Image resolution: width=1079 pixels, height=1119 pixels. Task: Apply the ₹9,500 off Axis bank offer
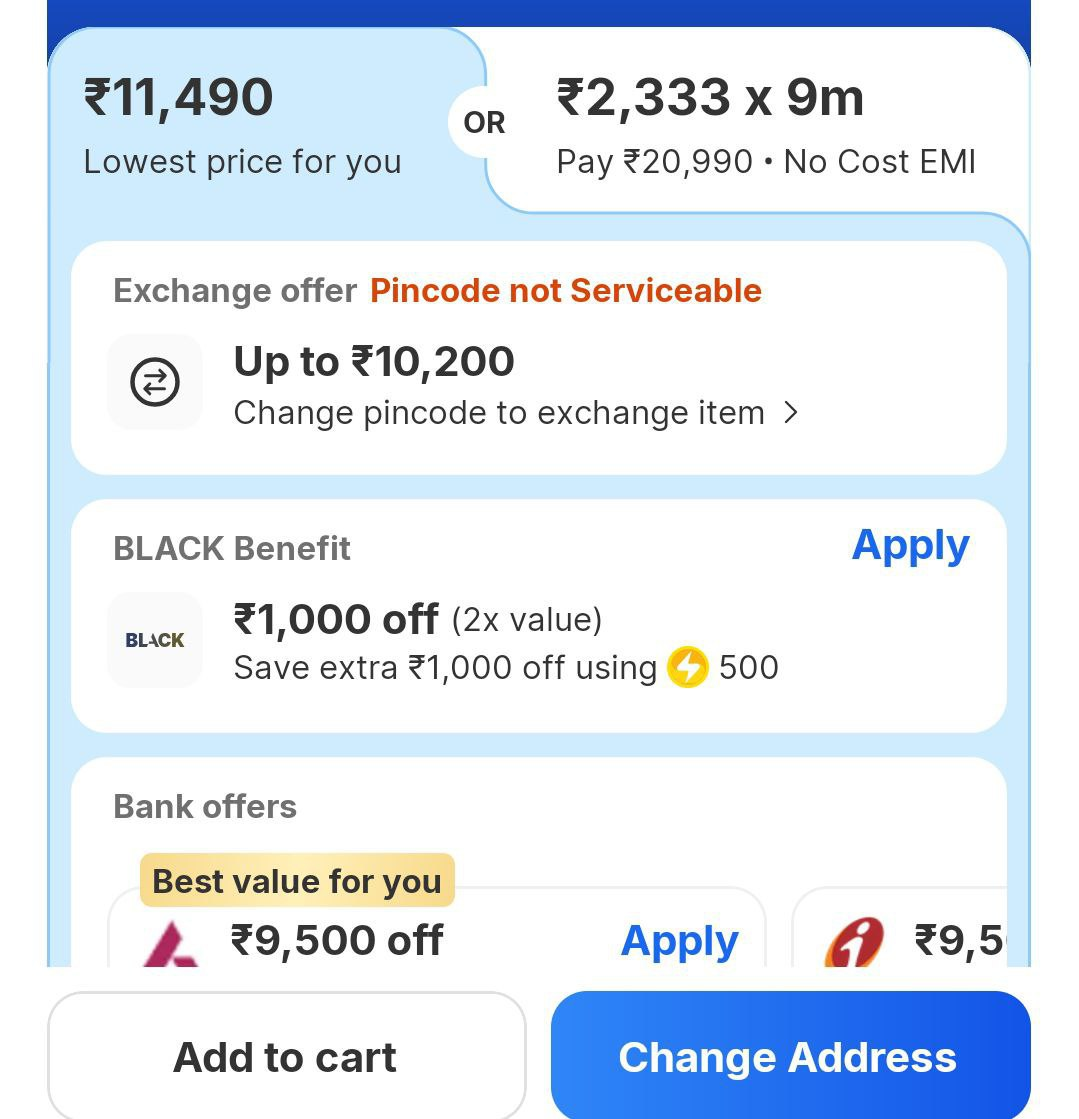coord(679,941)
